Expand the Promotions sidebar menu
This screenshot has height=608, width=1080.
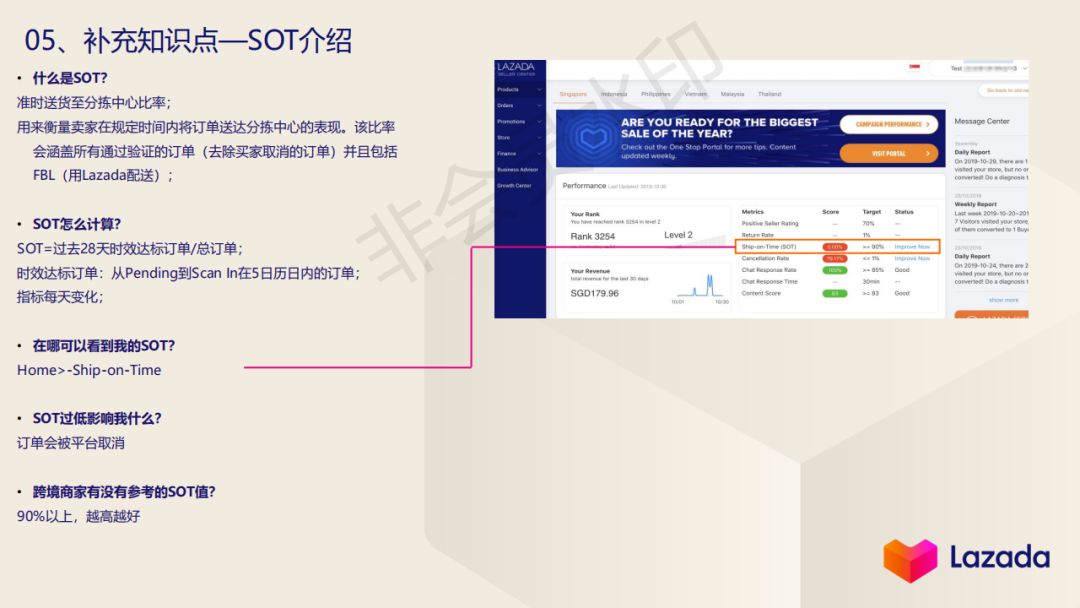pyautogui.click(x=519, y=121)
